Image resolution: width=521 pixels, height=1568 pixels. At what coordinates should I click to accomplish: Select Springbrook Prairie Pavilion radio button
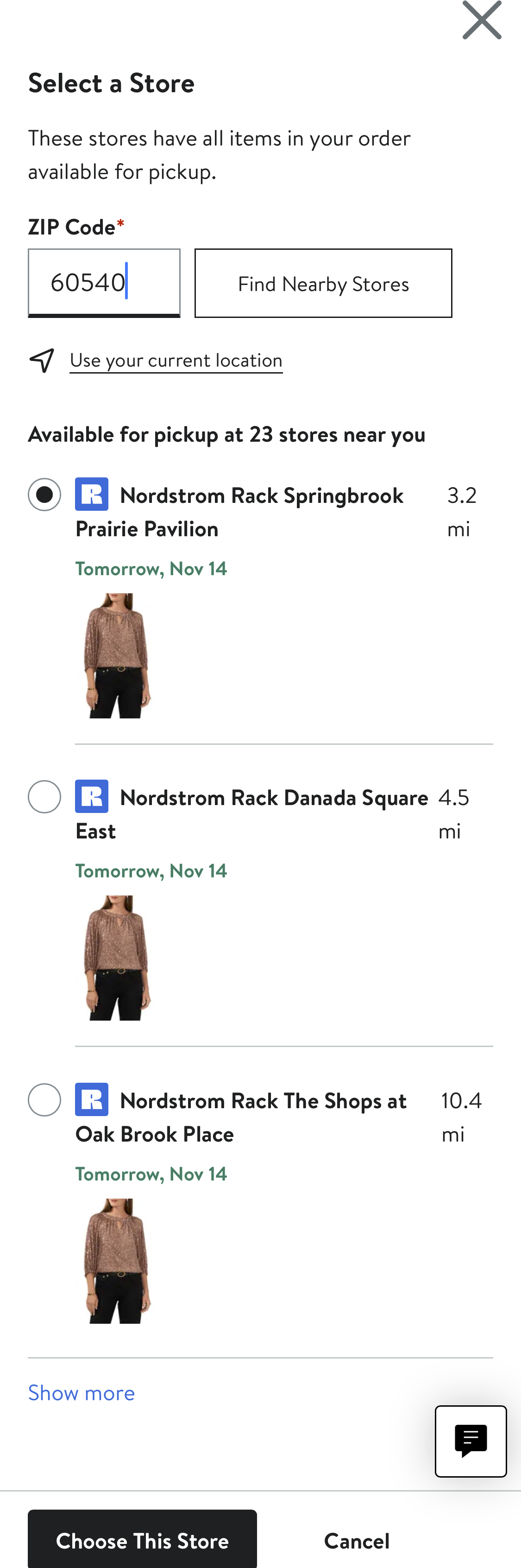pyautogui.click(x=44, y=494)
